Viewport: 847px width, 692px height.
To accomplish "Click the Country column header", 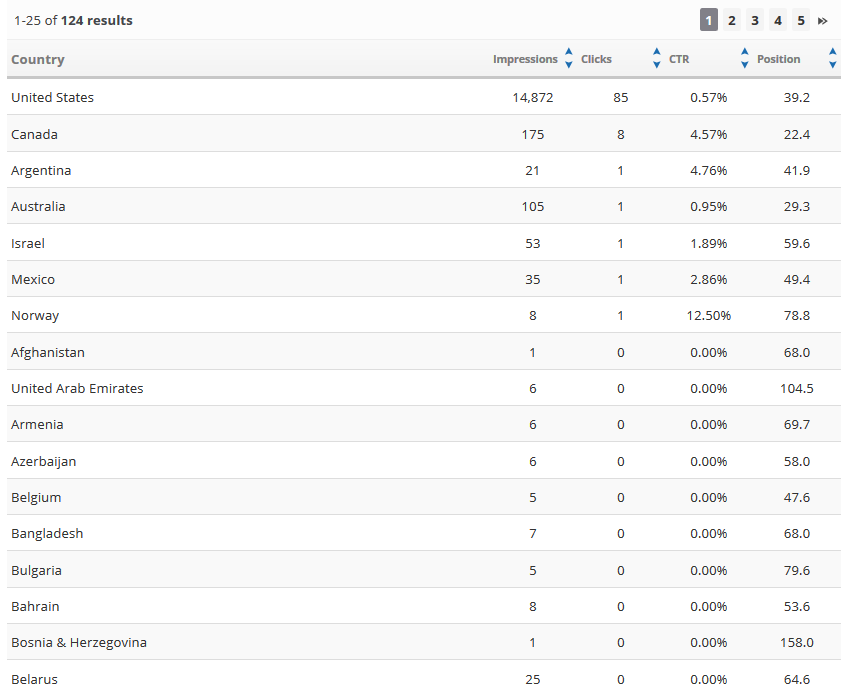I will tap(38, 59).
